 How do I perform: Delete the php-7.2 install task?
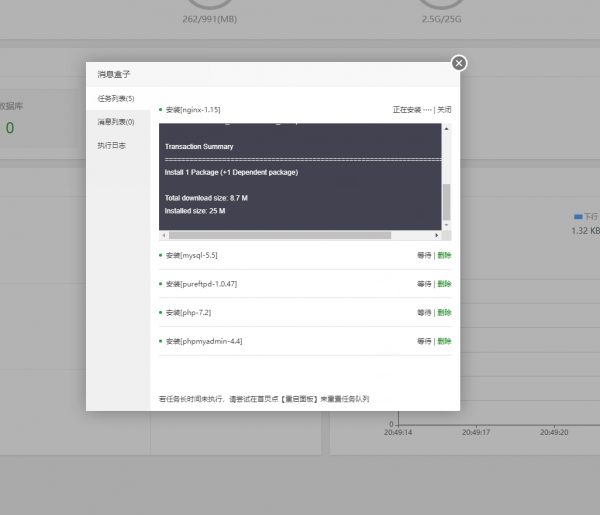(444, 313)
